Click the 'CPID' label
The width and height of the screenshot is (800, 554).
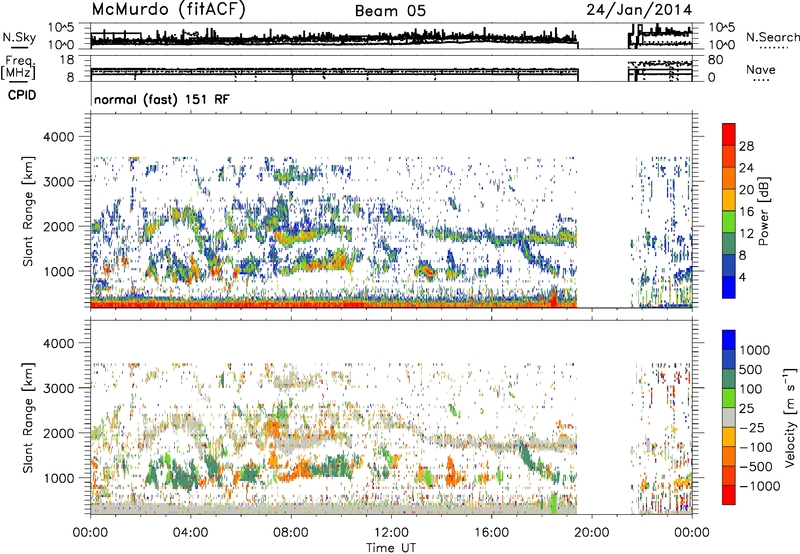[x=22, y=95]
